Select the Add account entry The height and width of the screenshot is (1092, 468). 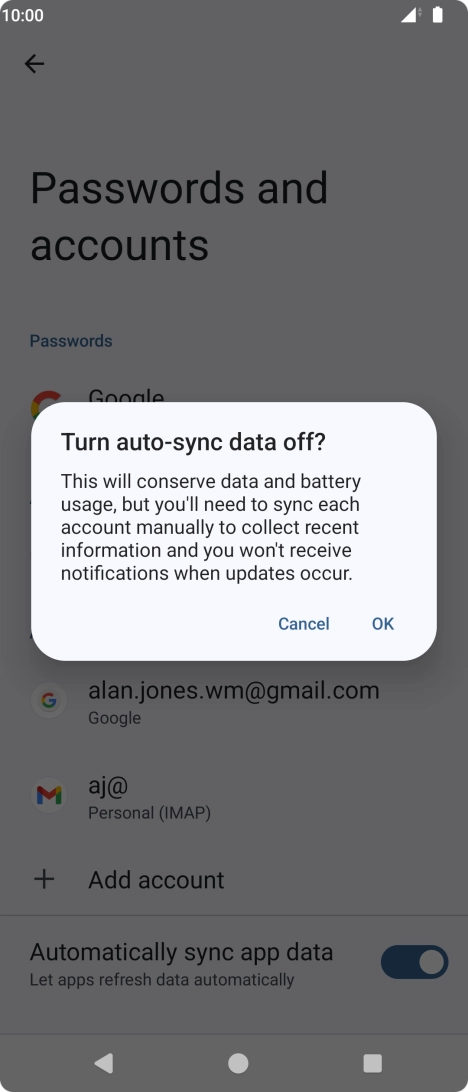234,879
